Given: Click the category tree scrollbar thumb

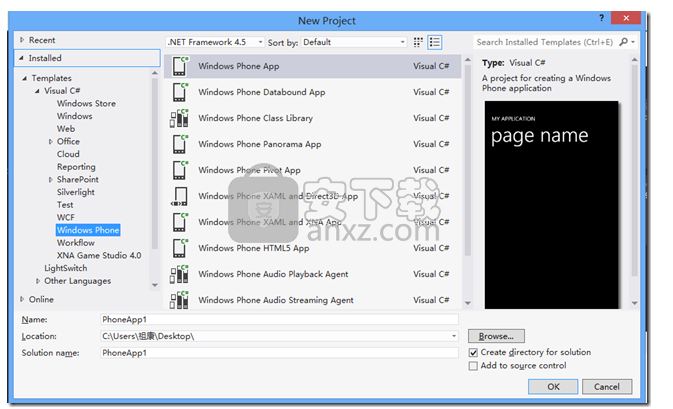Looking at the screenshot, I should tap(155, 164).
